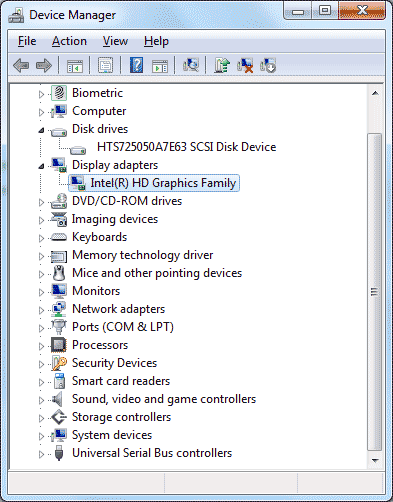
Task: Toggle the console tree pane icon
Action: [75, 65]
